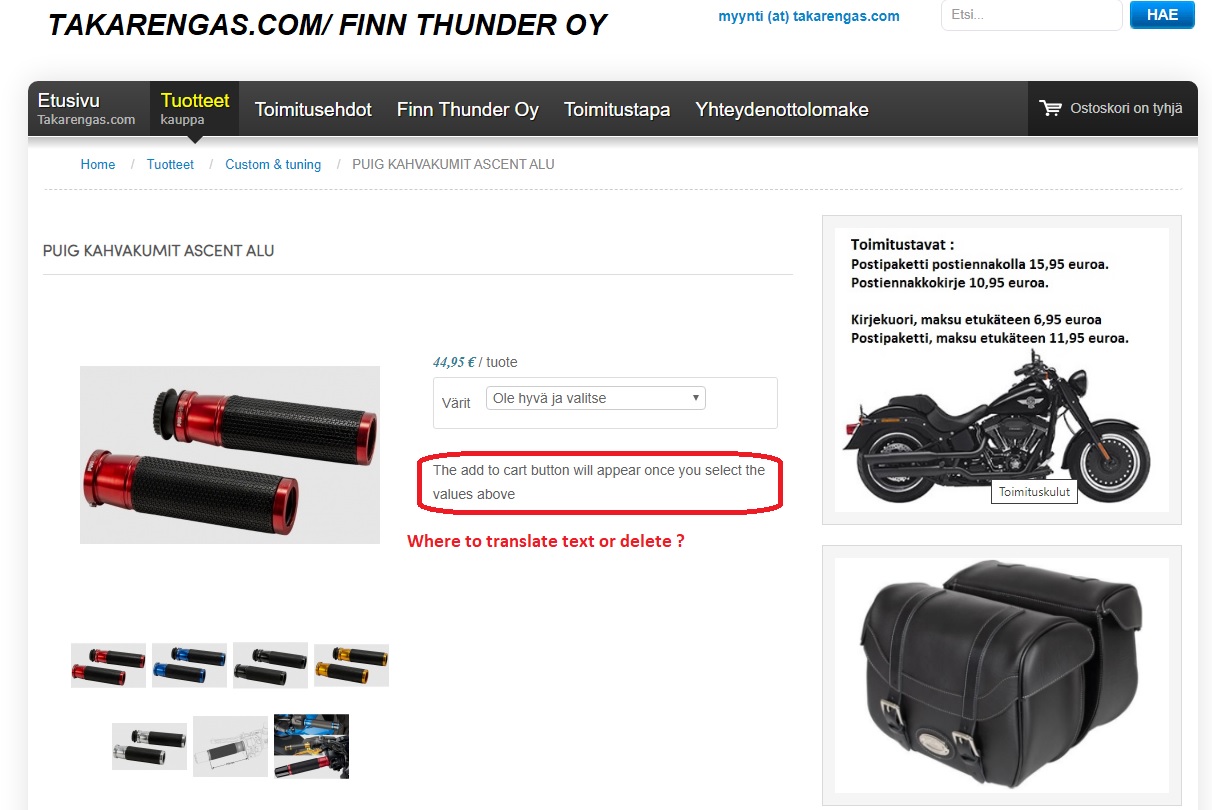1212x810 pixels.
Task: Select the silver grips thumbnail
Action: click(150, 746)
